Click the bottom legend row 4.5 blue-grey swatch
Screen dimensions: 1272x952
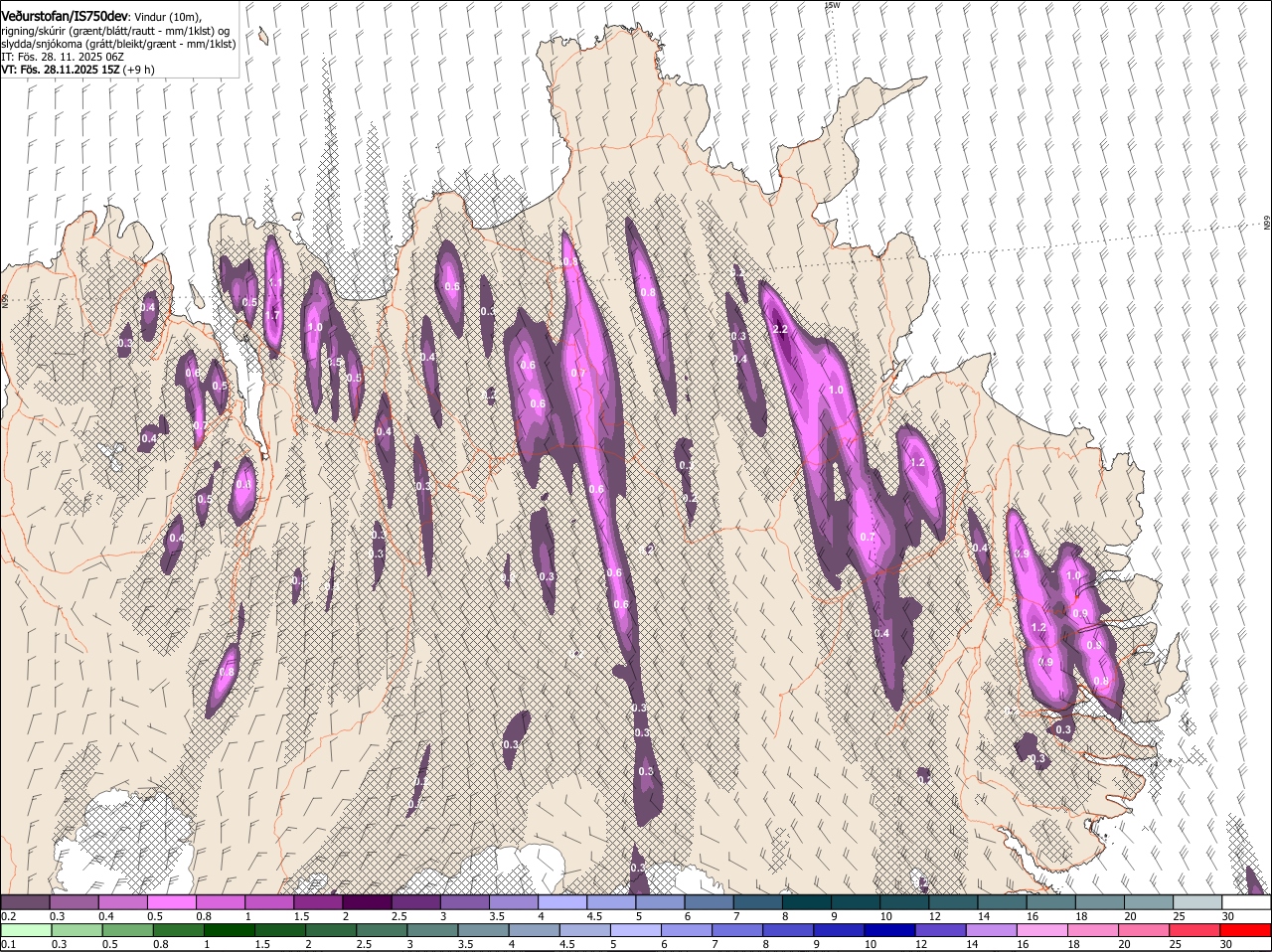pos(584,931)
